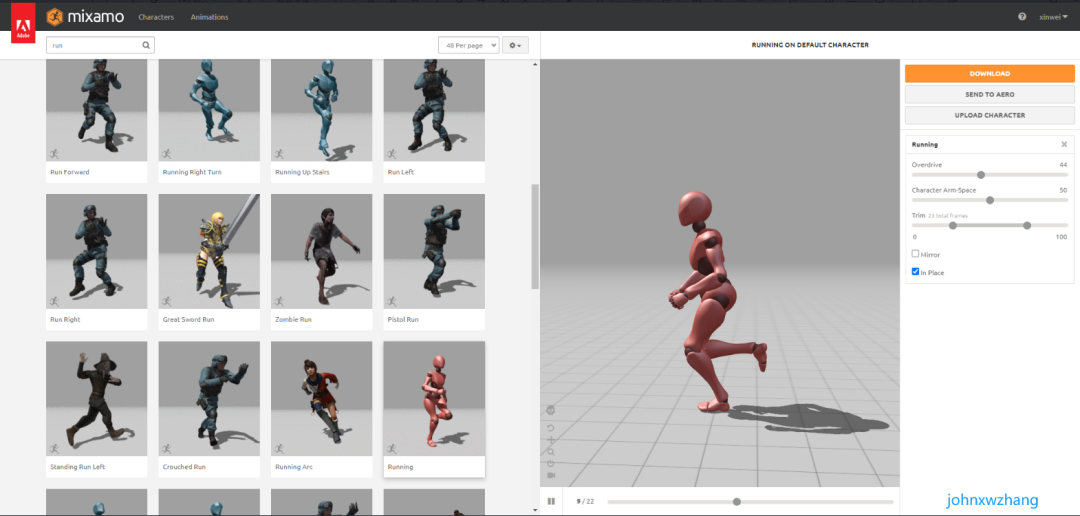The width and height of the screenshot is (1080, 516).
Task: Click the runner icon on Running thumbnail
Action: [x=391, y=448]
